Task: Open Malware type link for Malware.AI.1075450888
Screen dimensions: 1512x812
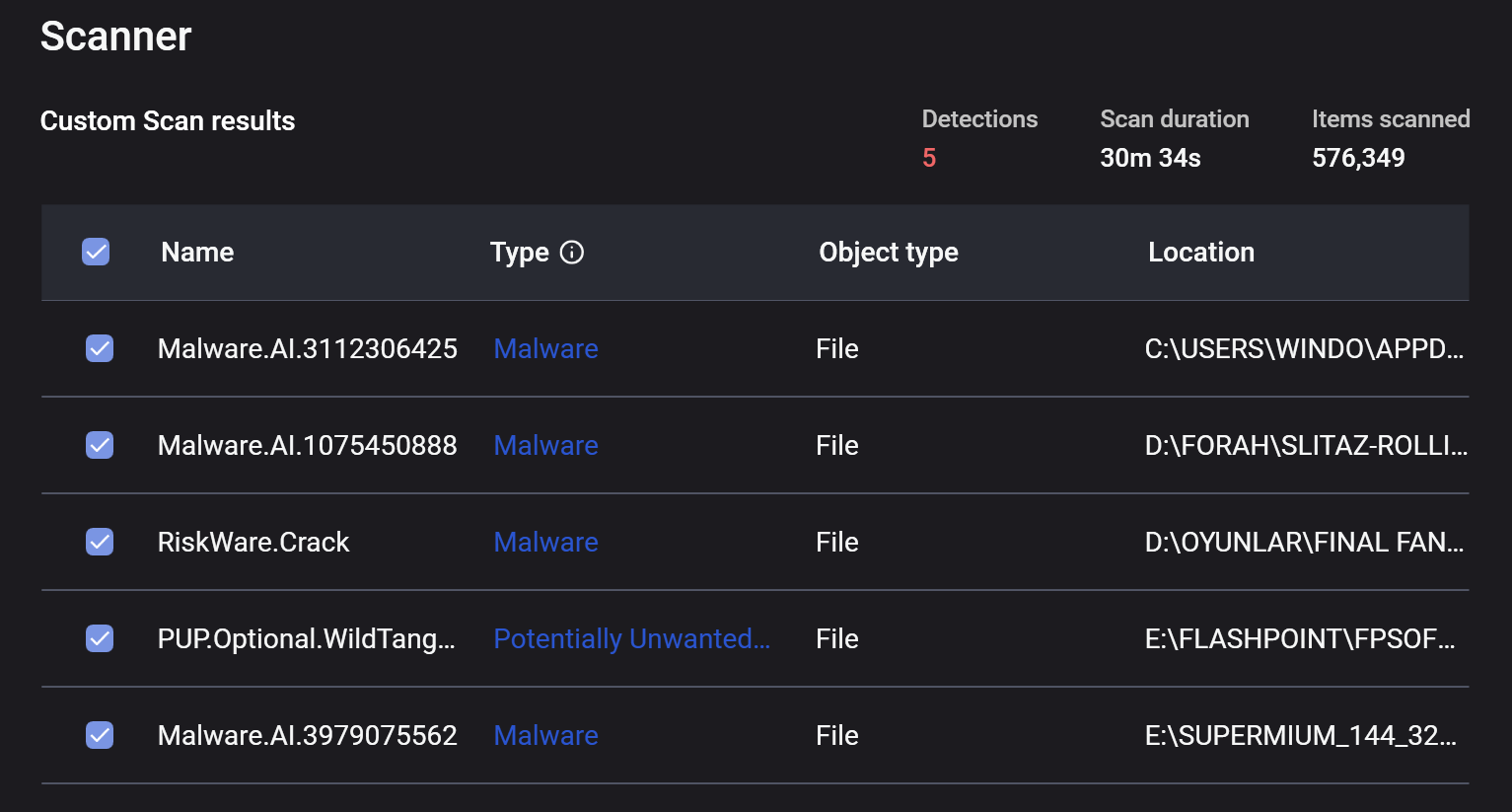Action: [545, 445]
